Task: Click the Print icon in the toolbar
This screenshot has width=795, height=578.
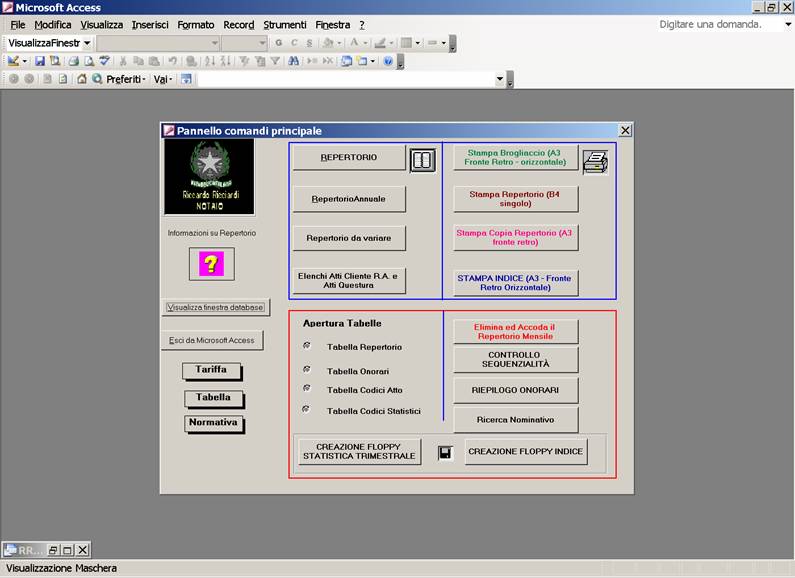Action: 74,61
